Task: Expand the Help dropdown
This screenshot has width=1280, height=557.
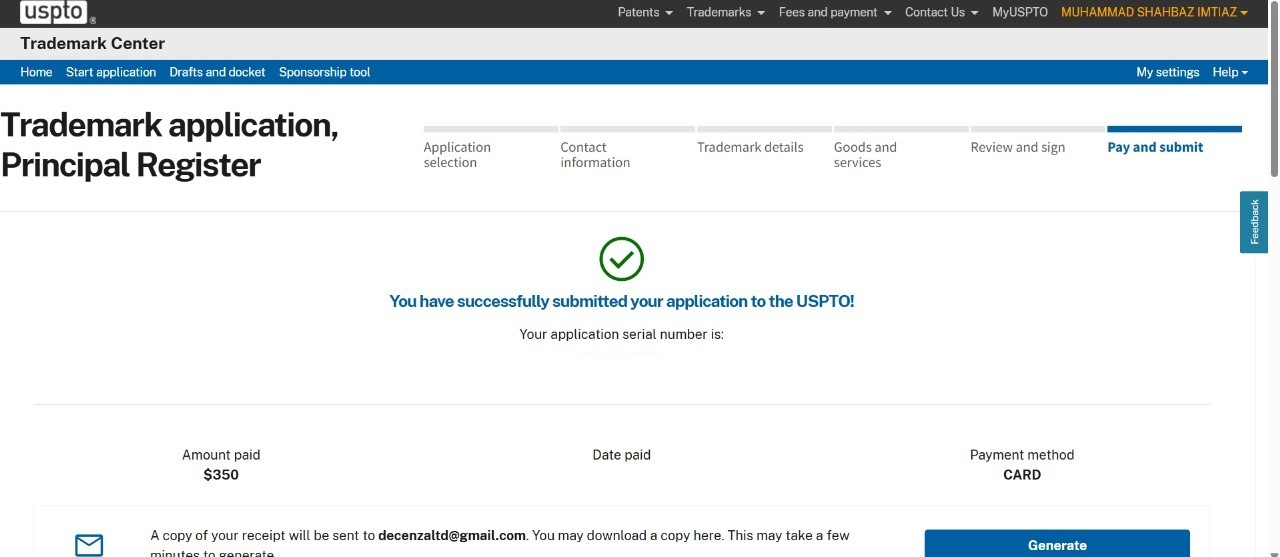Action: (x=1229, y=72)
